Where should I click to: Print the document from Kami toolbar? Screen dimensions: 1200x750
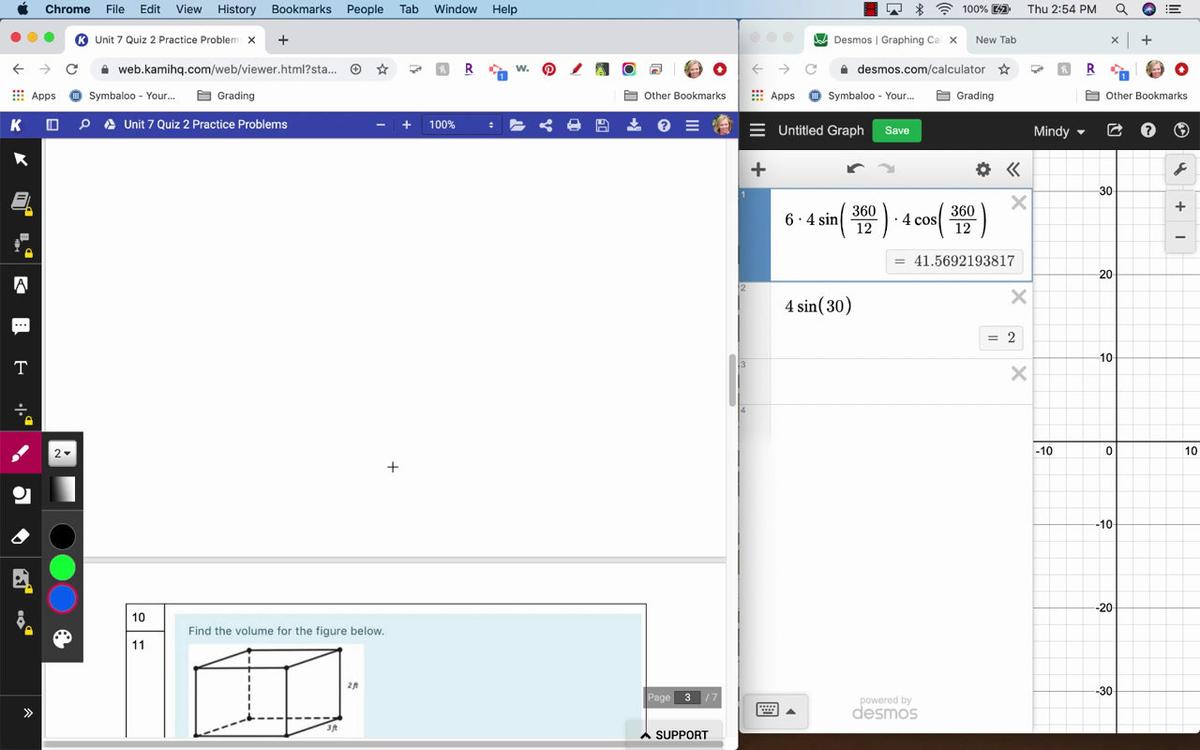point(574,125)
